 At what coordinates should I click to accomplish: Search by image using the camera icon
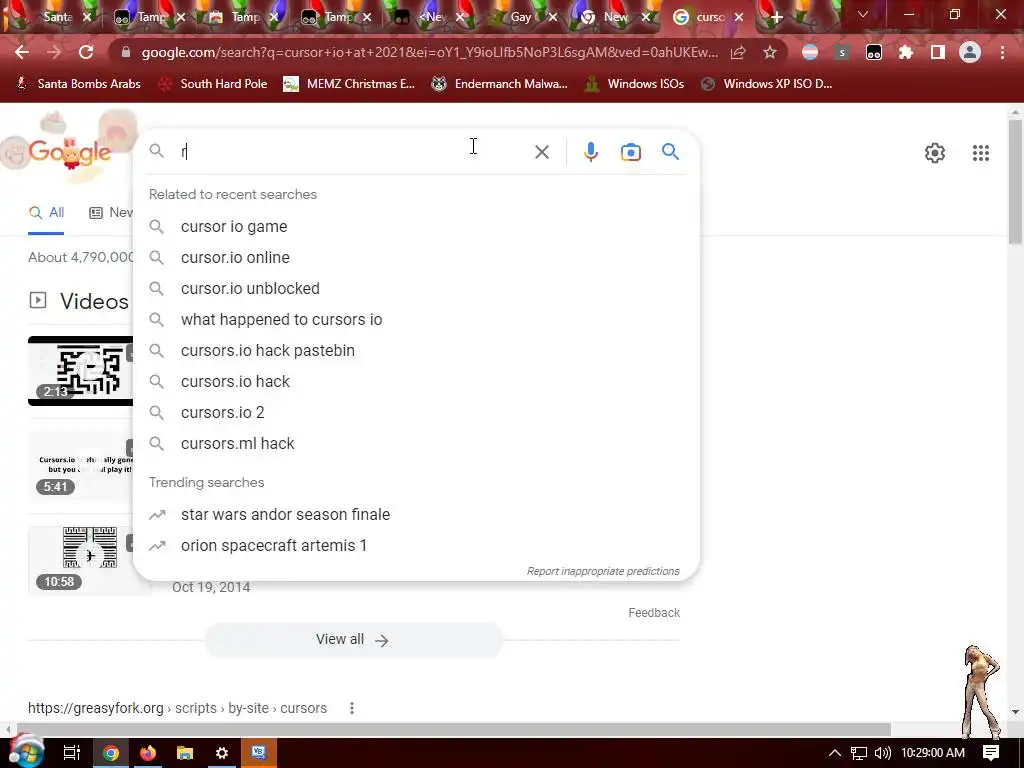pos(630,152)
